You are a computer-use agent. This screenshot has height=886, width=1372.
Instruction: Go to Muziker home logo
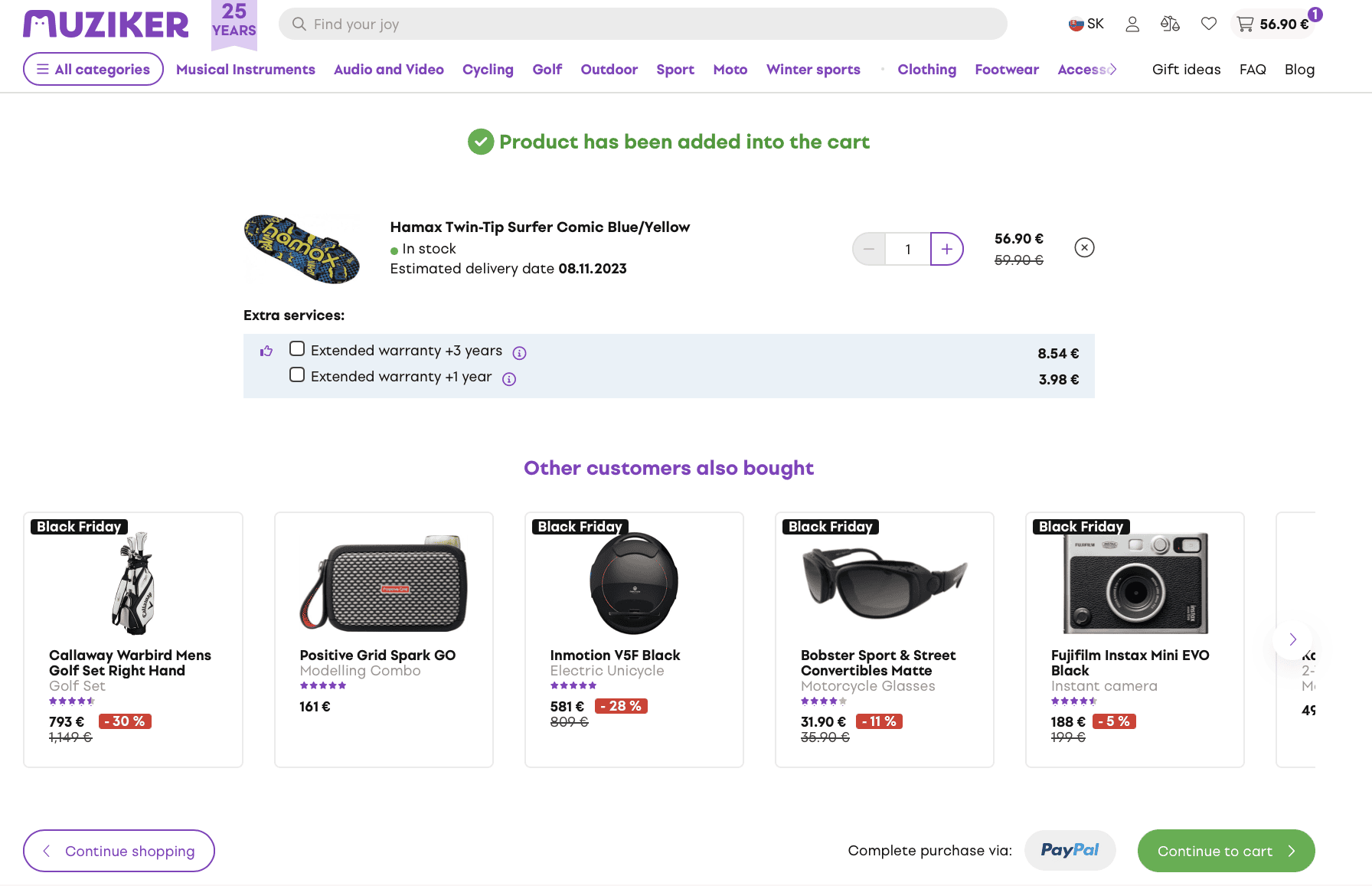pyautogui.click(x=106, y=25)
